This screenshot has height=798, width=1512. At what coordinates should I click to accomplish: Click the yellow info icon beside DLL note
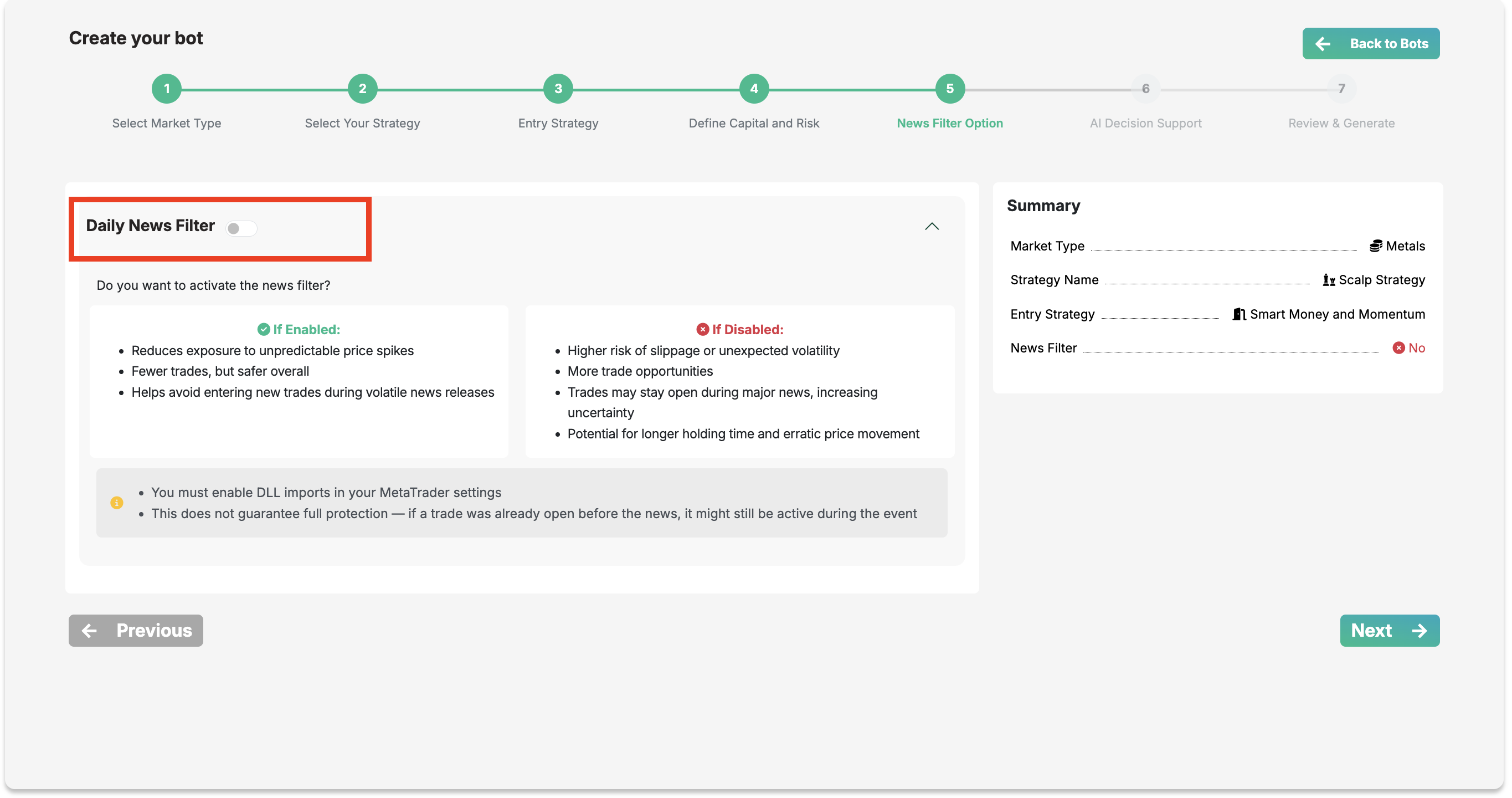tap(117, 503)
